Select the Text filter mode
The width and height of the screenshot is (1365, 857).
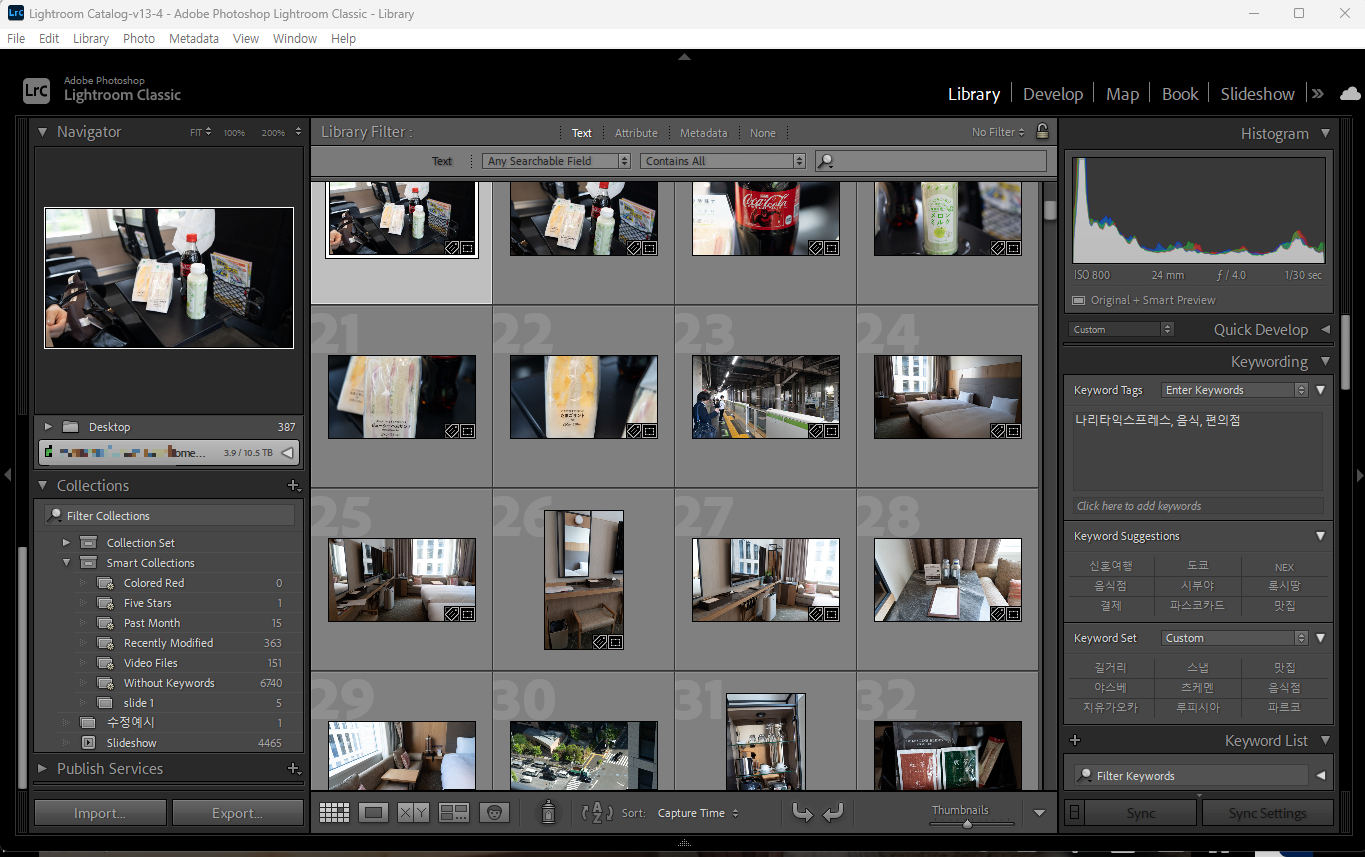point(581,133)
